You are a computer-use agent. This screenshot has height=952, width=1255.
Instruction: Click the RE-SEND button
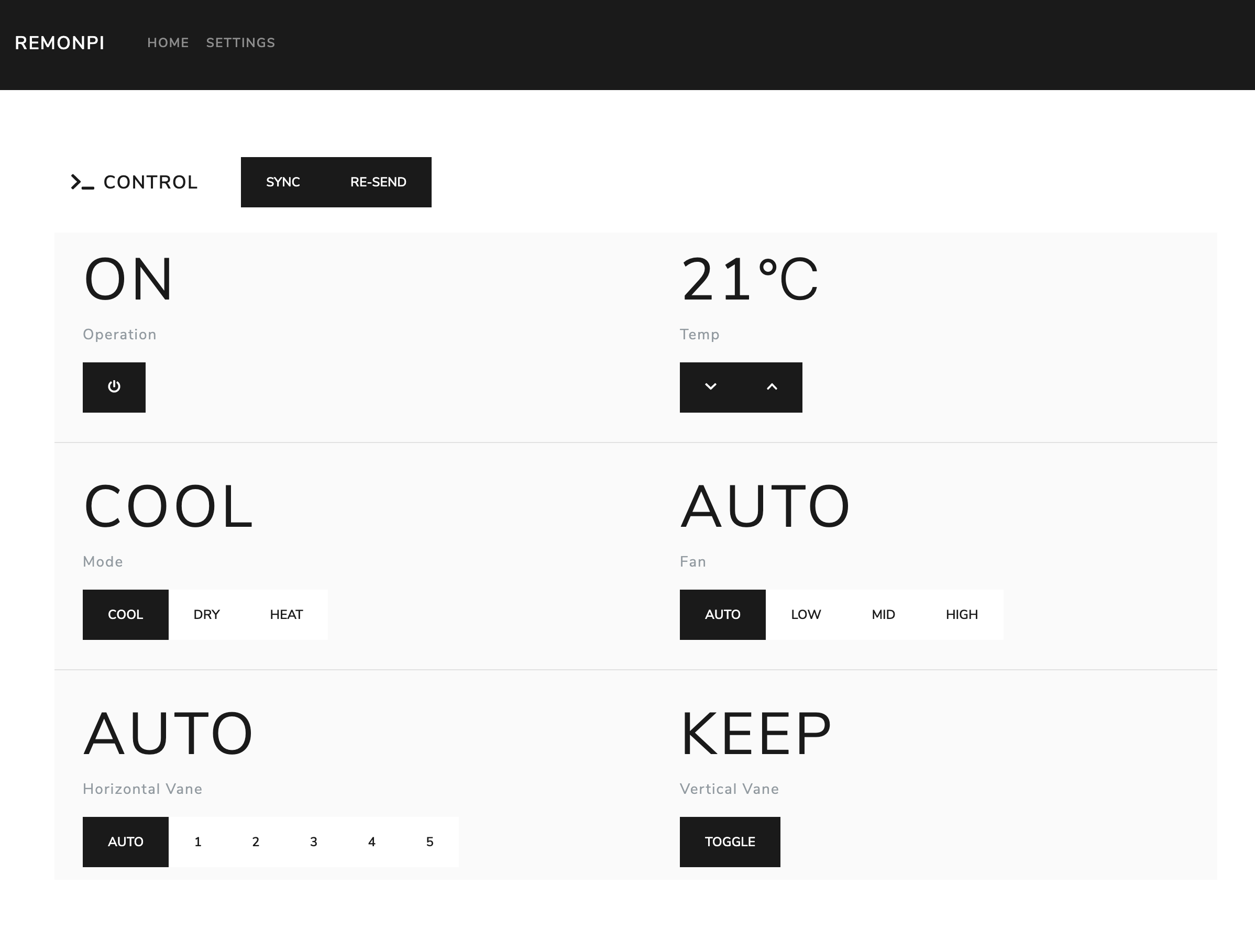[x=378, y=182]
